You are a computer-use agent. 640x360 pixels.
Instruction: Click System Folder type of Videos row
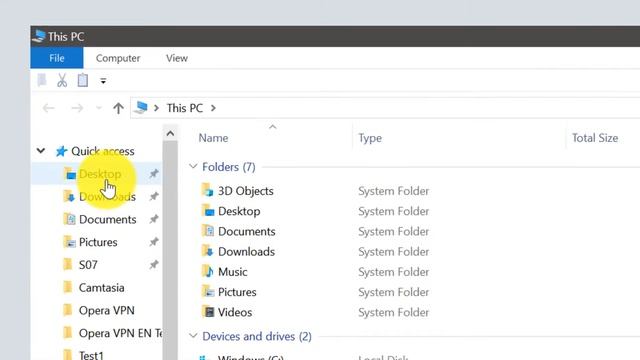(x=393, y=312)
